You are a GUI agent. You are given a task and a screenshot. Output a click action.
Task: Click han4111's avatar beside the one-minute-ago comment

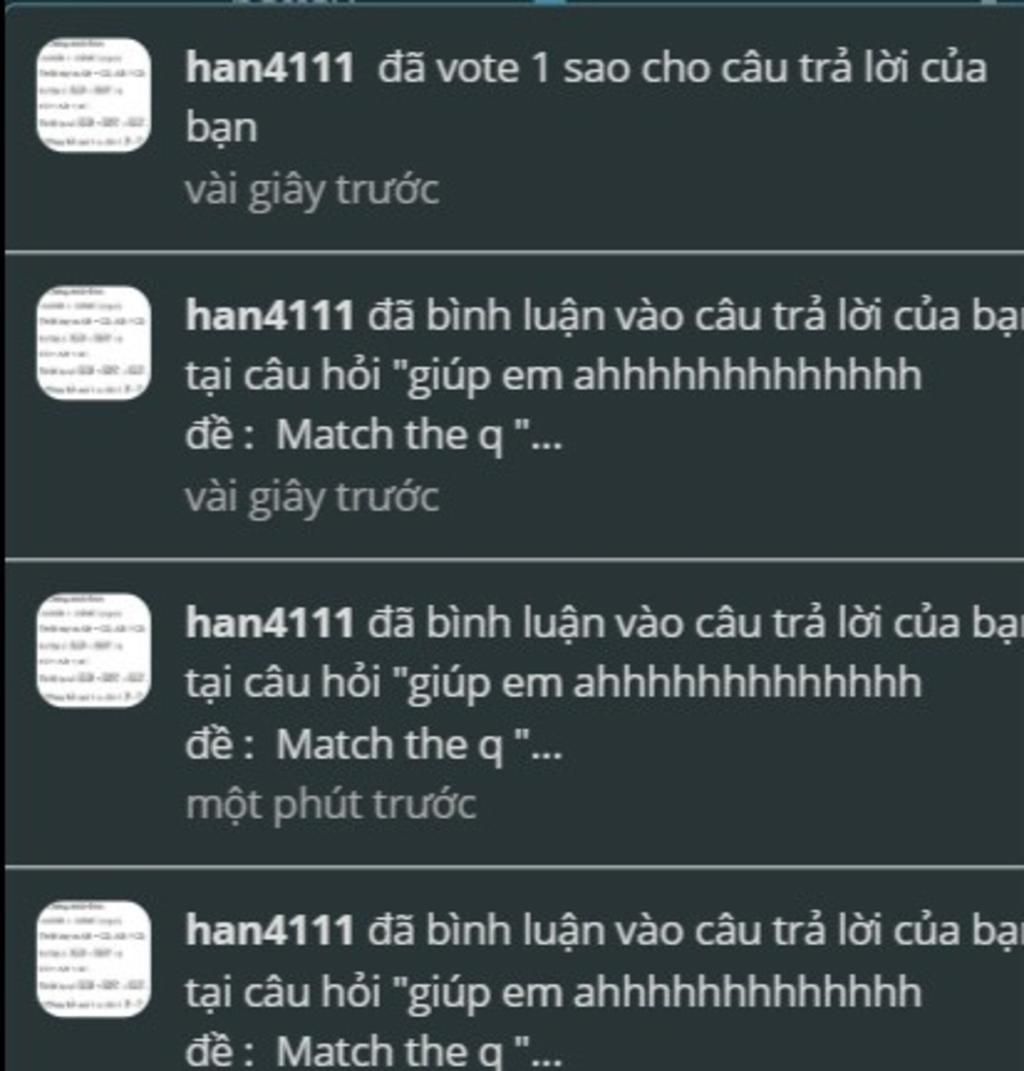coord(94,650)
